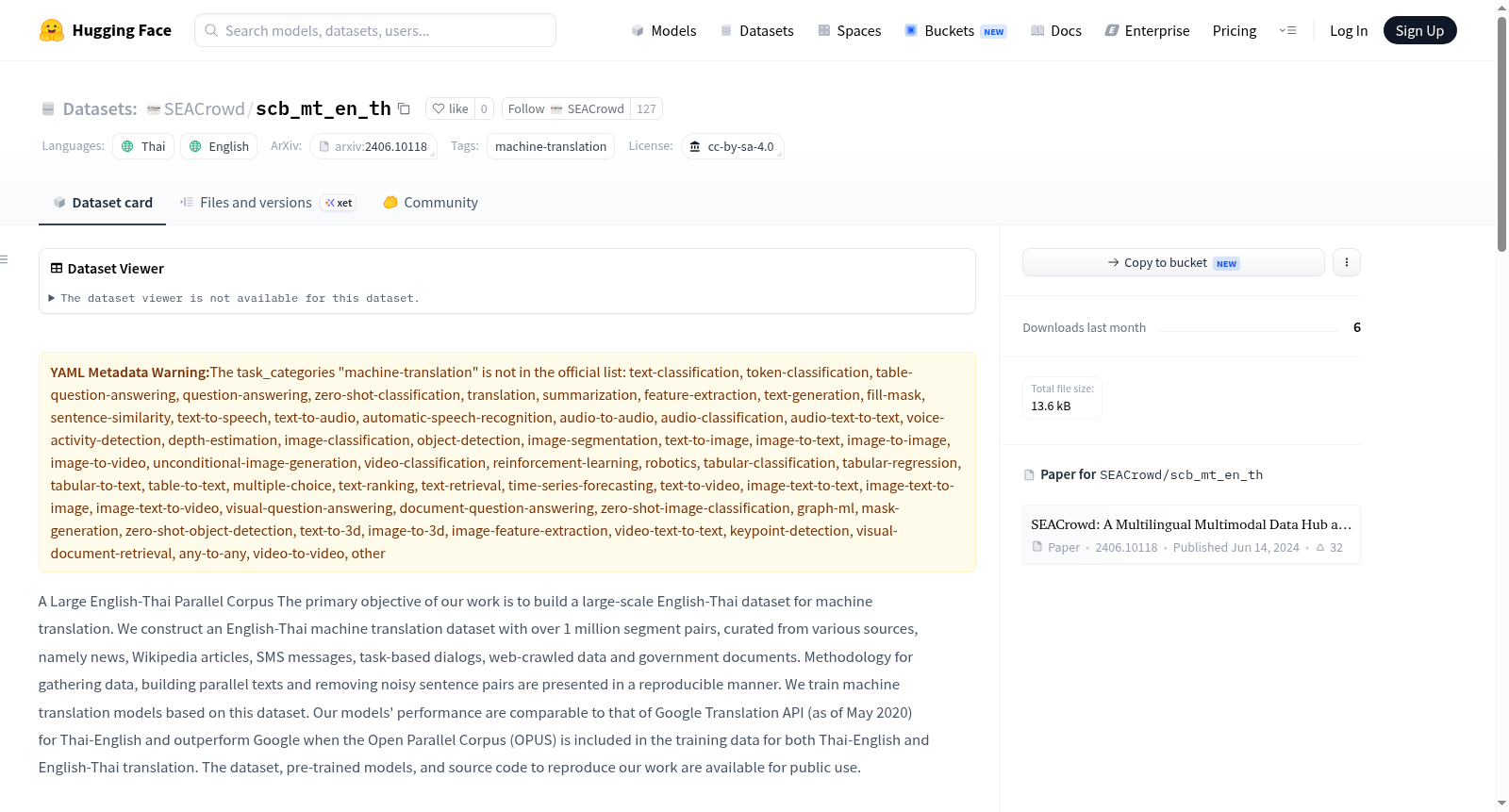This screenshot has width=1509, height=812.
Task: Open the SEACrowd paper card link
Action: [1191, 535]
